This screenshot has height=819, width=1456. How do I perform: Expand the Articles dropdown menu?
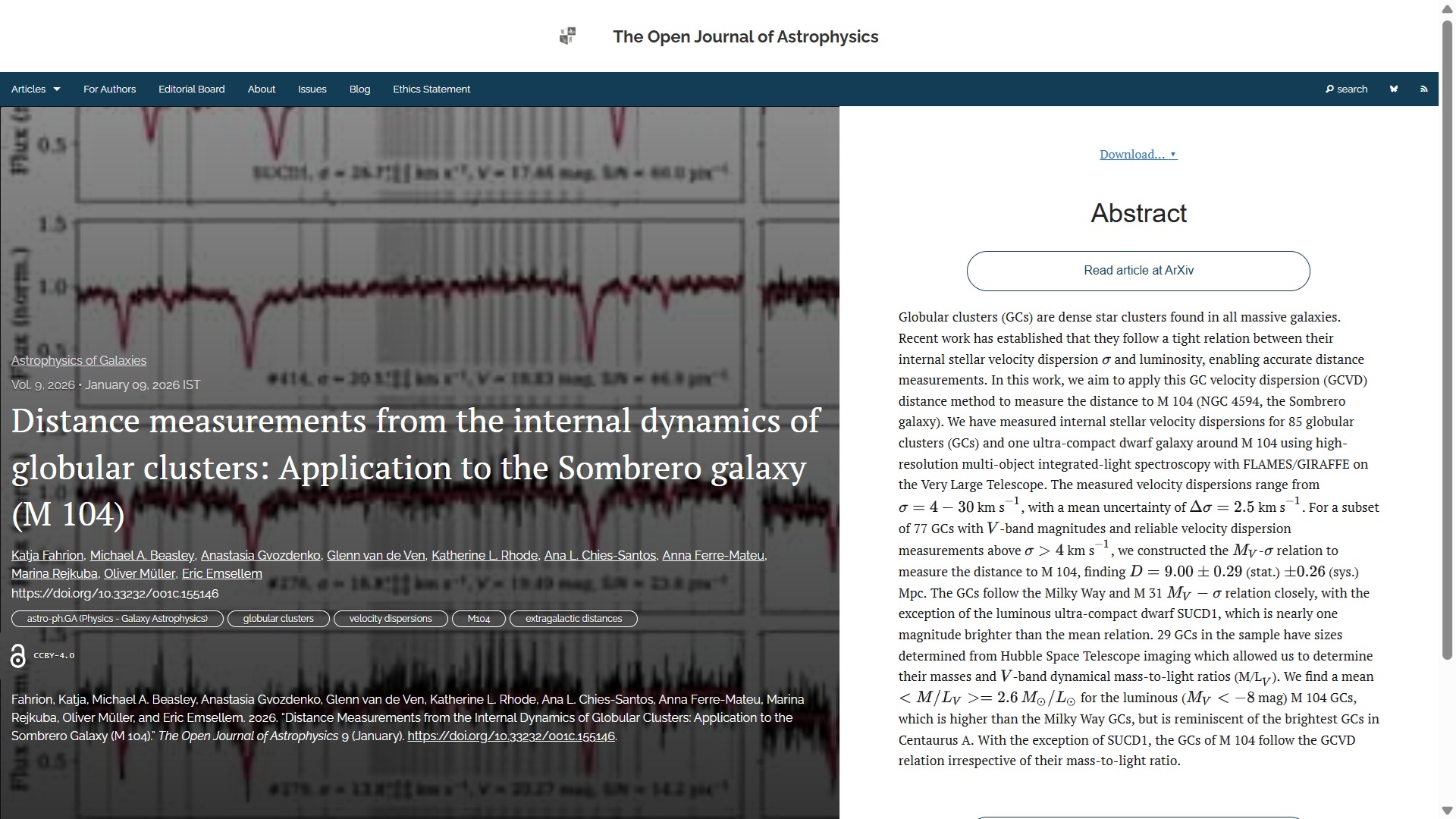click(x=36, y=89)
